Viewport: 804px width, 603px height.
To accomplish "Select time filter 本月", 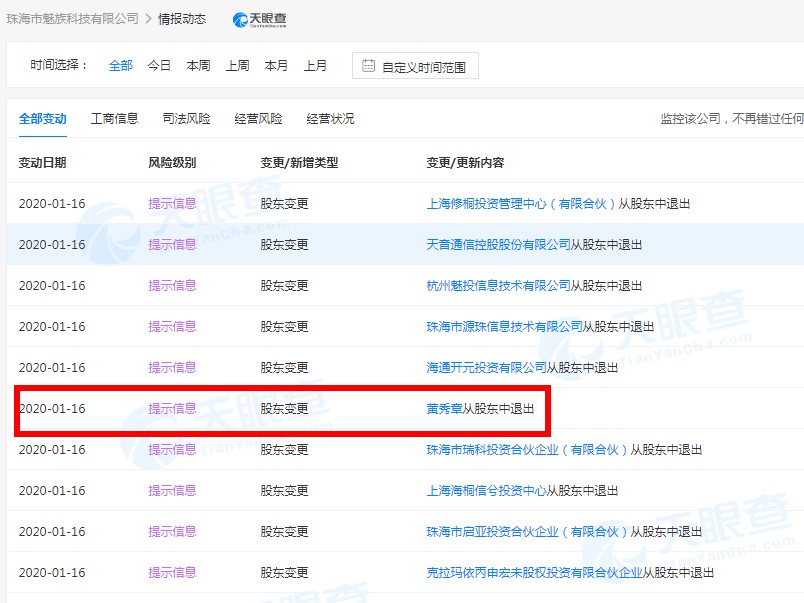I will [276, 66].
